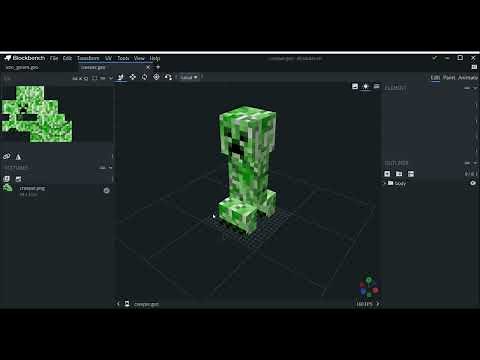Click the triangle icon below UV editor
The height and width of the screenshot is (360, 480).
[18, 157]
